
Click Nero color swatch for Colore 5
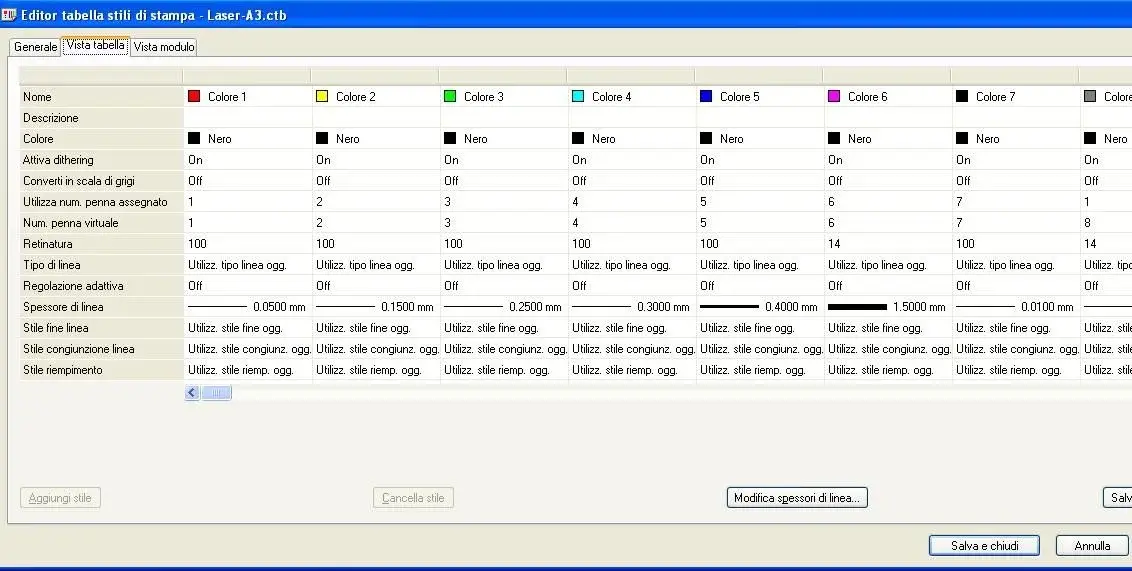706,138
